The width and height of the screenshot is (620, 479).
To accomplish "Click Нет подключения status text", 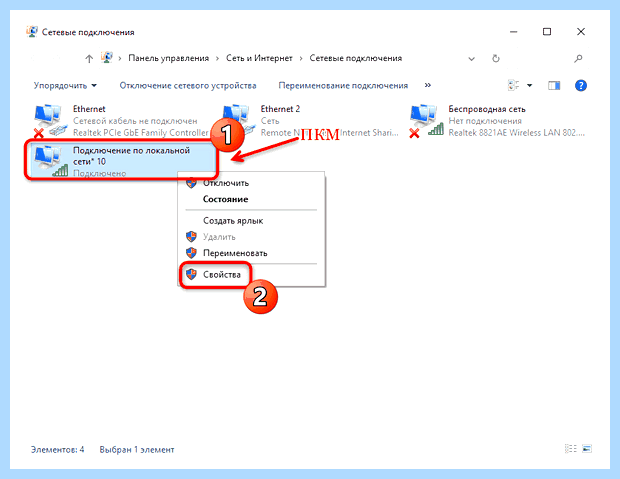I will pos(485,121).
